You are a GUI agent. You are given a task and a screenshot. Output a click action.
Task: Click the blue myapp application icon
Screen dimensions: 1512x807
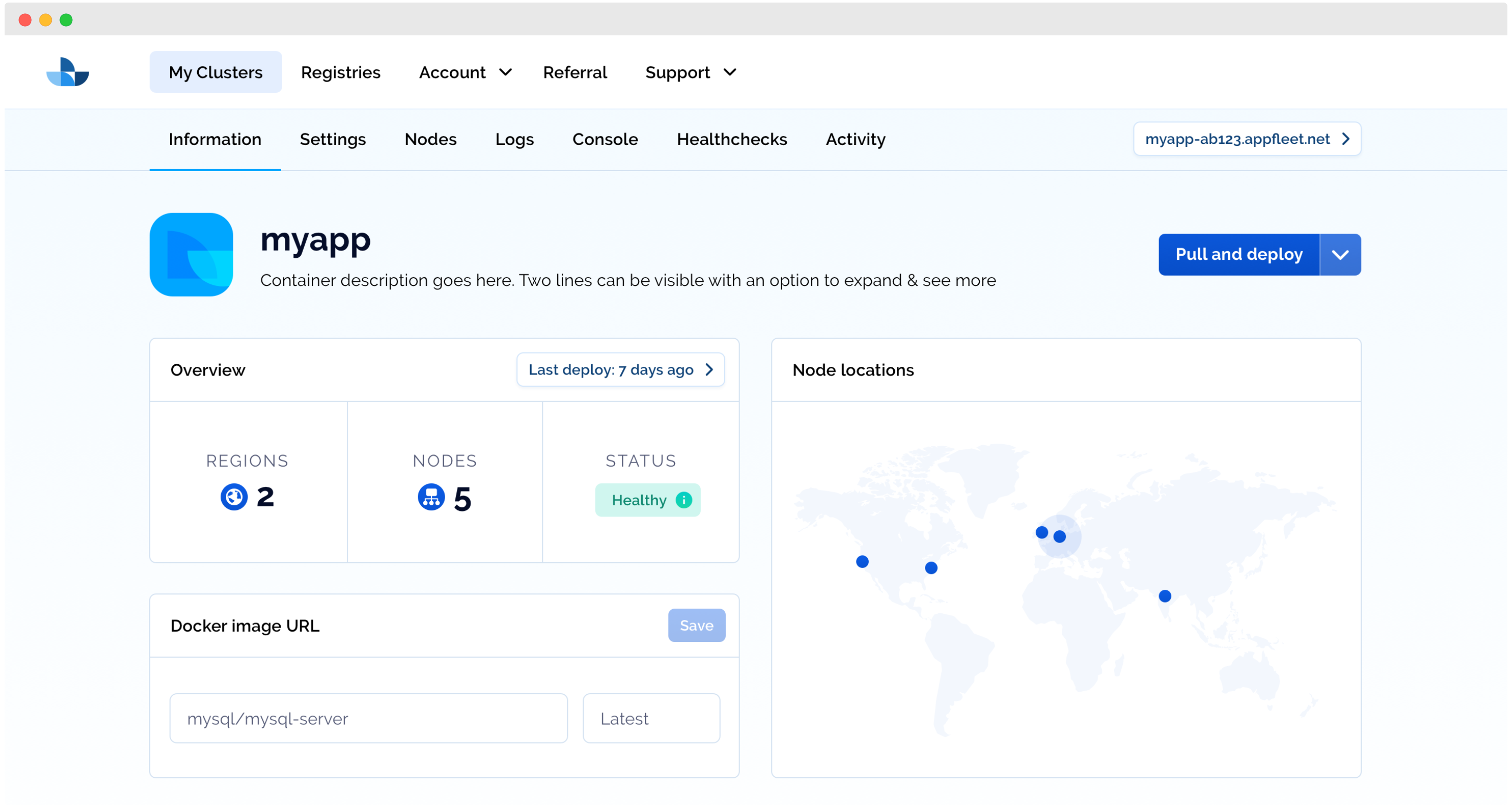[x=192, y=254]
